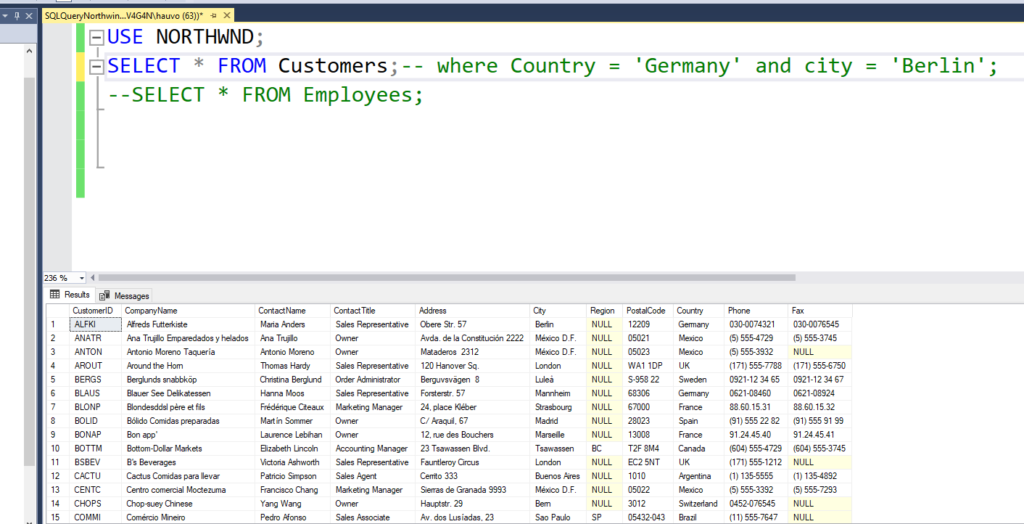Switch to the Messages tab

[125, 296]
